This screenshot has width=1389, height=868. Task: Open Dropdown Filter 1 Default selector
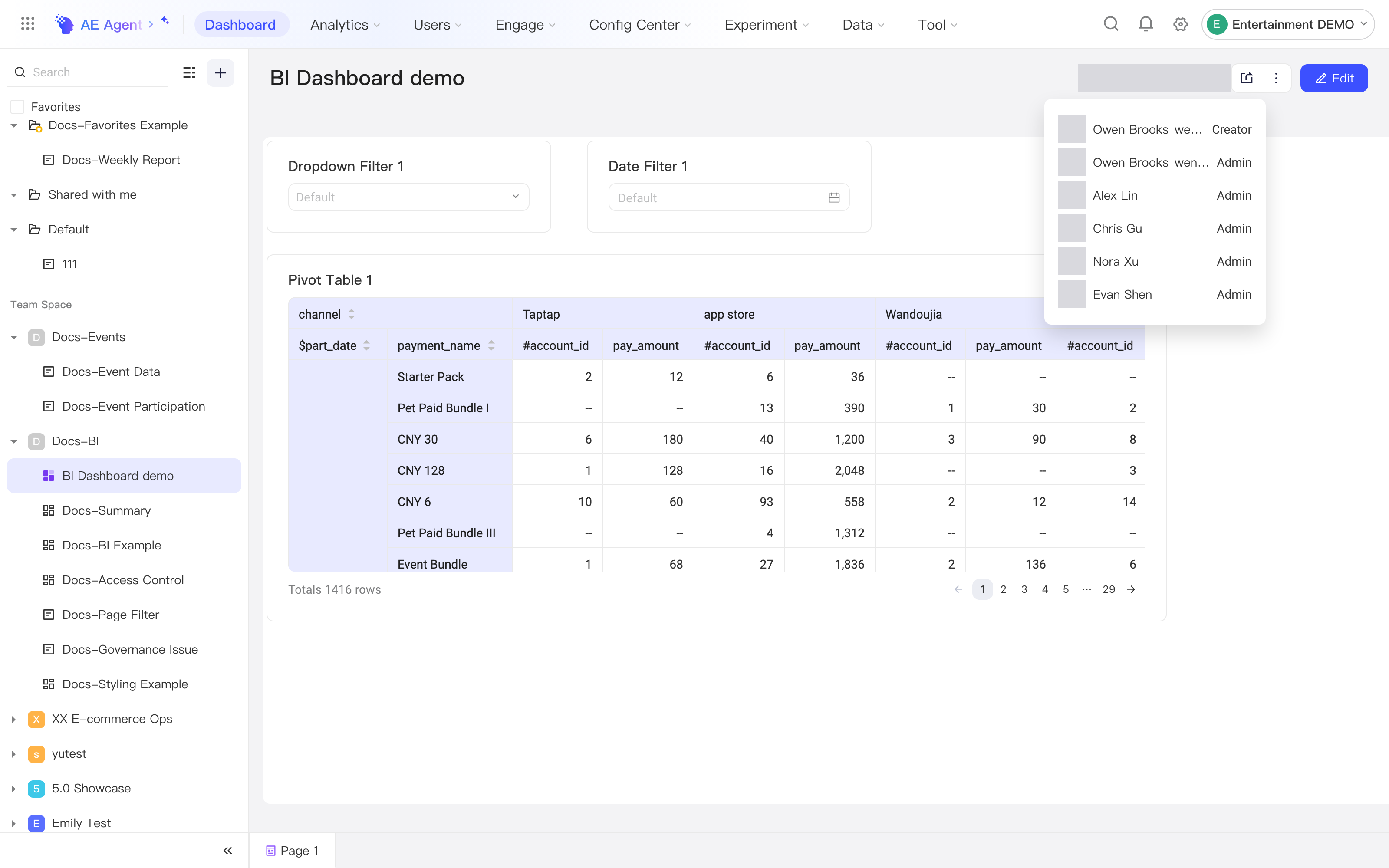[x=408, y=197]
